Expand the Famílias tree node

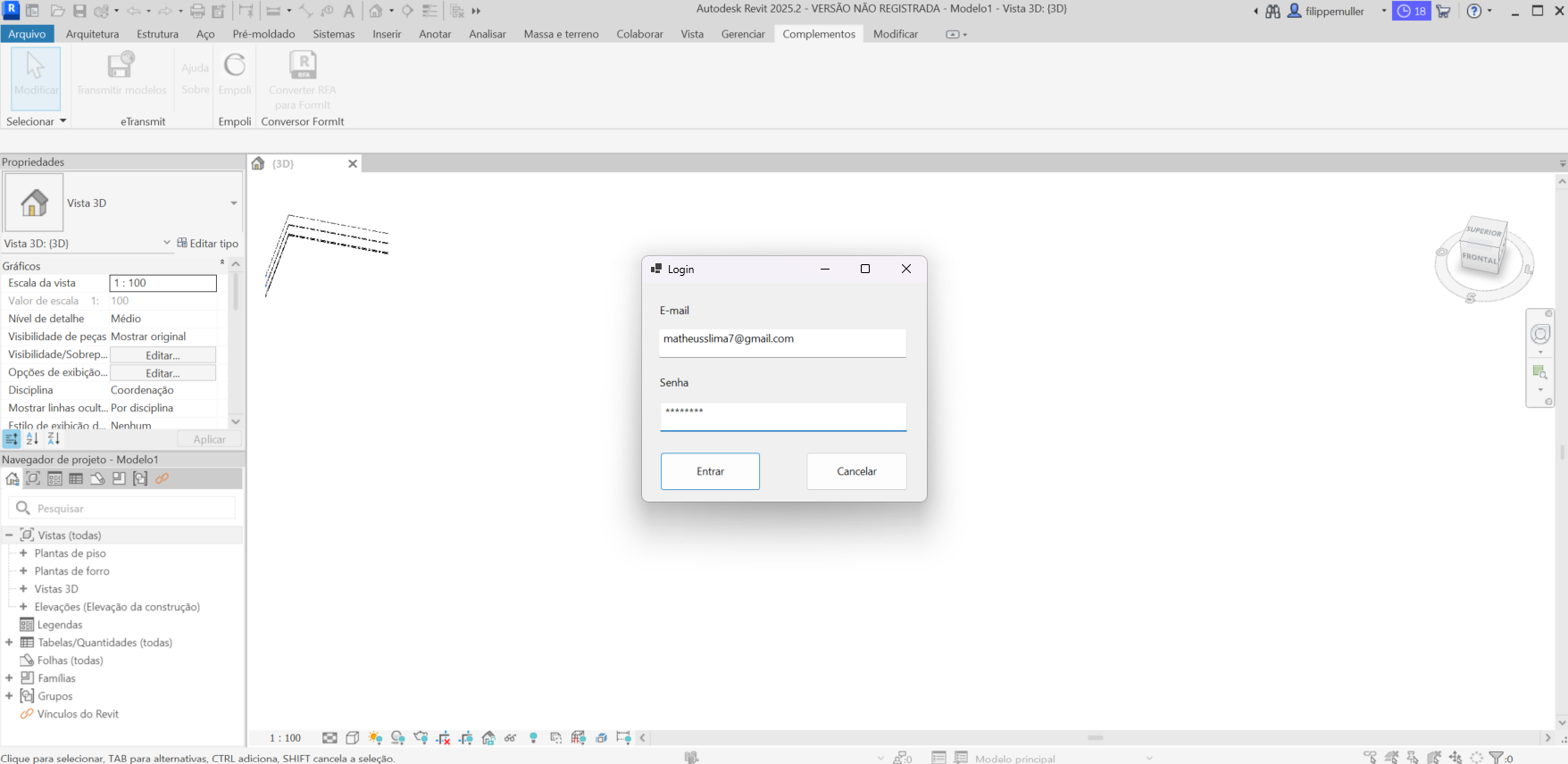pyautogui.click(x=9, y=677)
